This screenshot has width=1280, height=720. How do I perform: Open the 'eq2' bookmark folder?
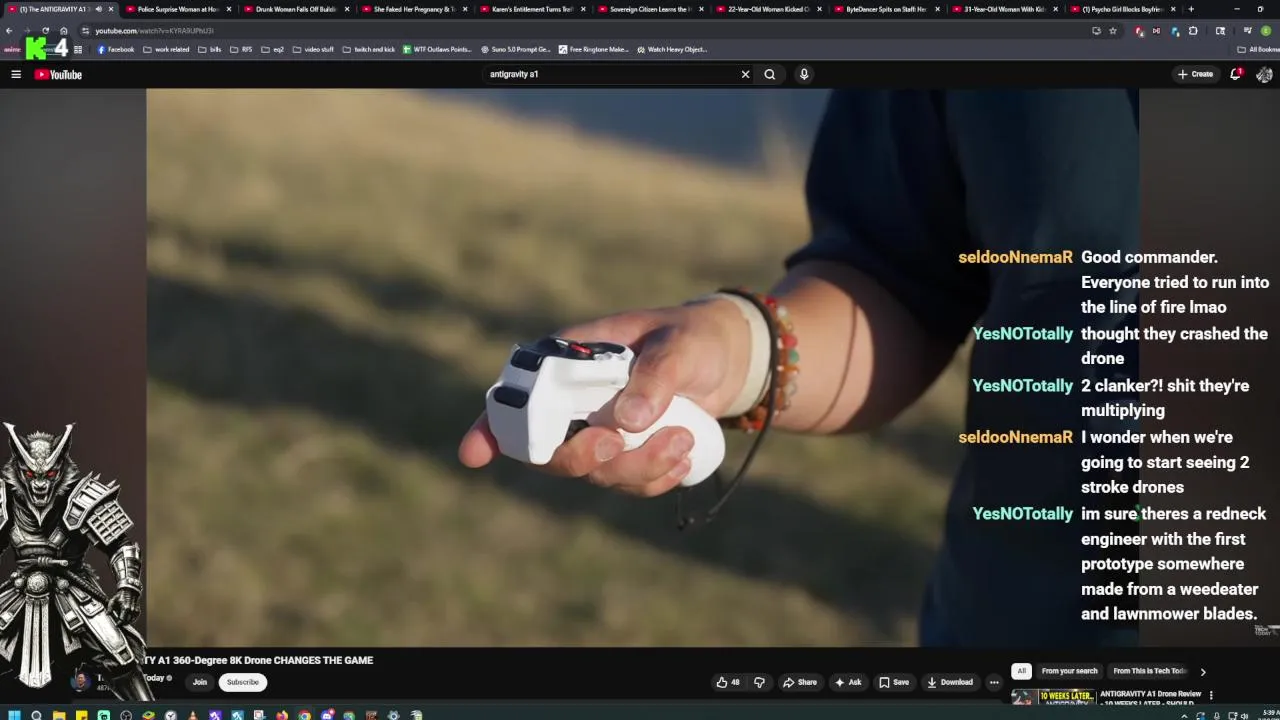(273, 49)
